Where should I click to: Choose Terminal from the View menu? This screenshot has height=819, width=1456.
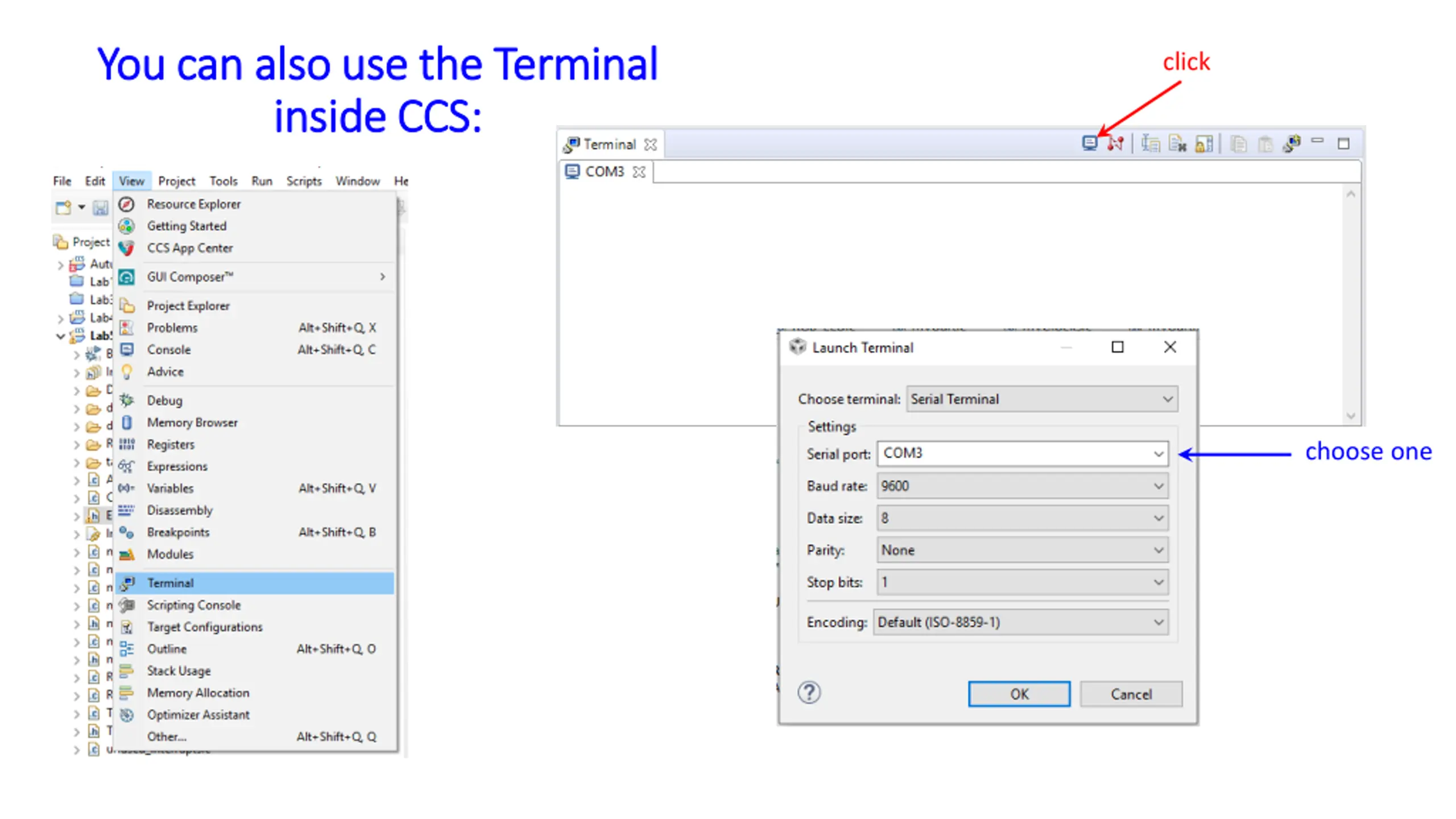pos(255,583)
